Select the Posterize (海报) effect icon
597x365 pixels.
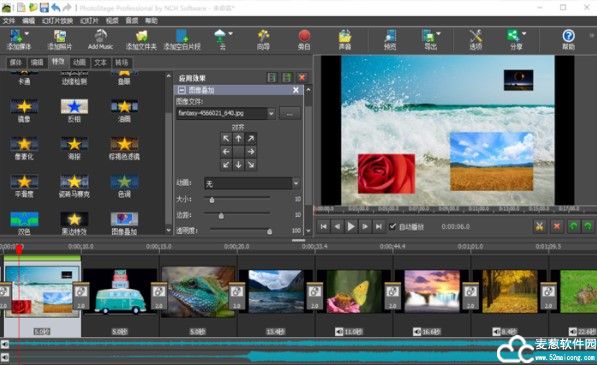pyautogui.click(x=74, y=144)
